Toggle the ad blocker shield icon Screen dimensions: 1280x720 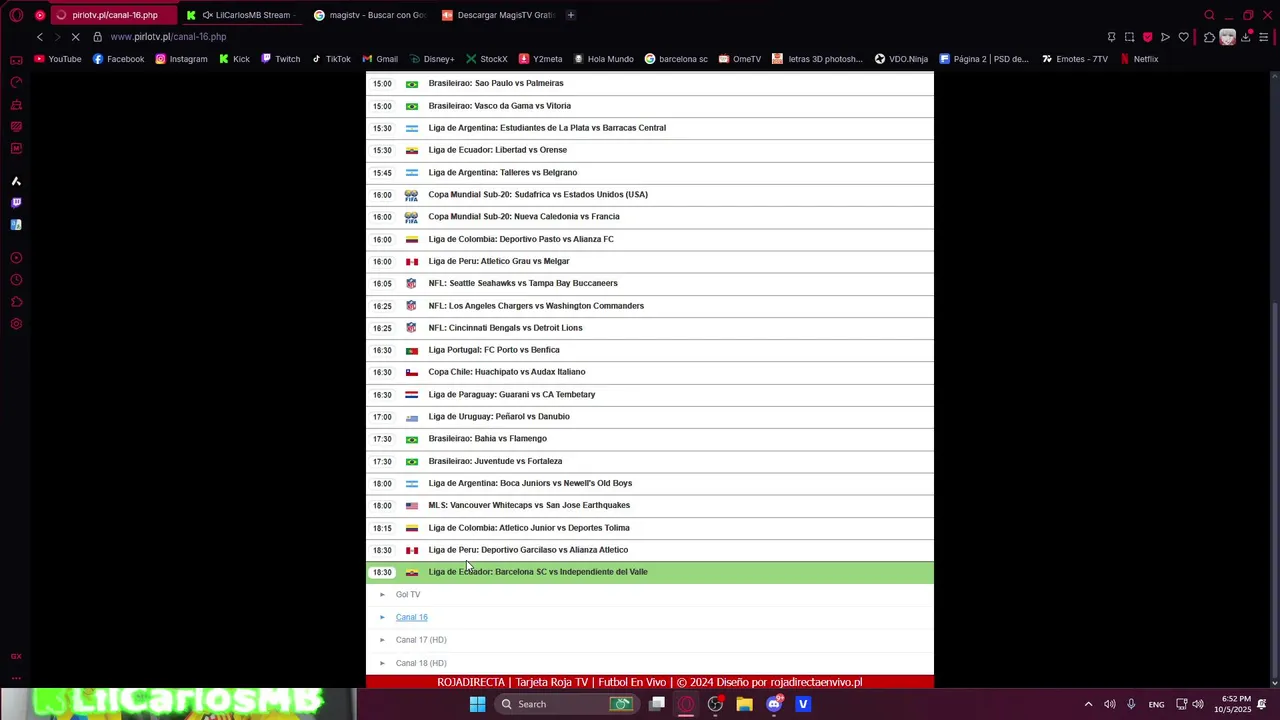pyautogui.click(x=1147, y=37)
